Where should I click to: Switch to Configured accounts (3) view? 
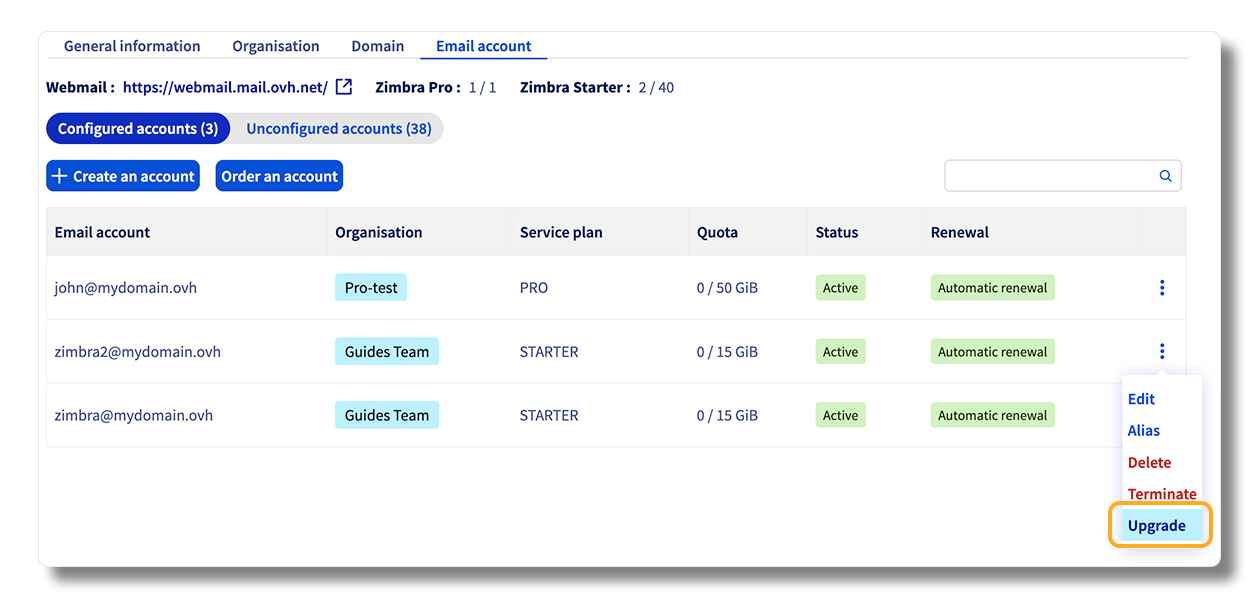138,129
